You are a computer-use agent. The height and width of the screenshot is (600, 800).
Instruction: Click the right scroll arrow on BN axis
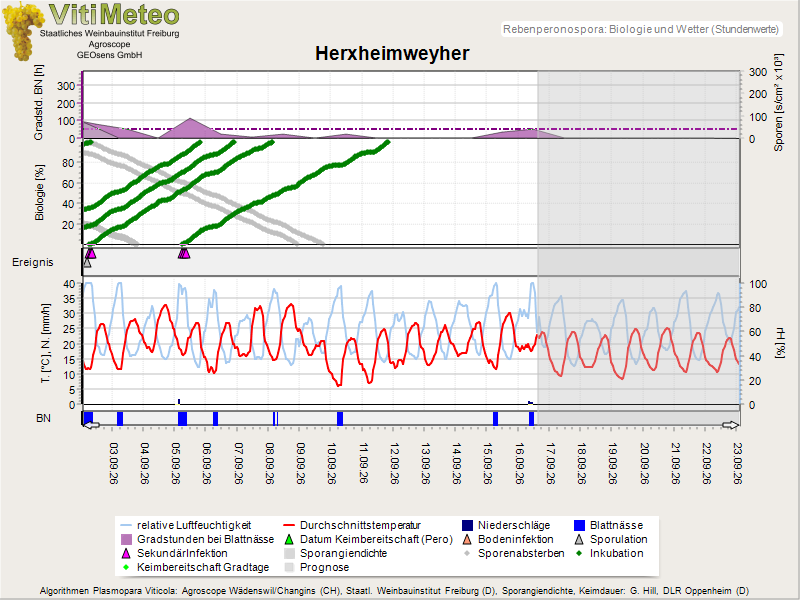pyautogui.click(x=730, y=424)
